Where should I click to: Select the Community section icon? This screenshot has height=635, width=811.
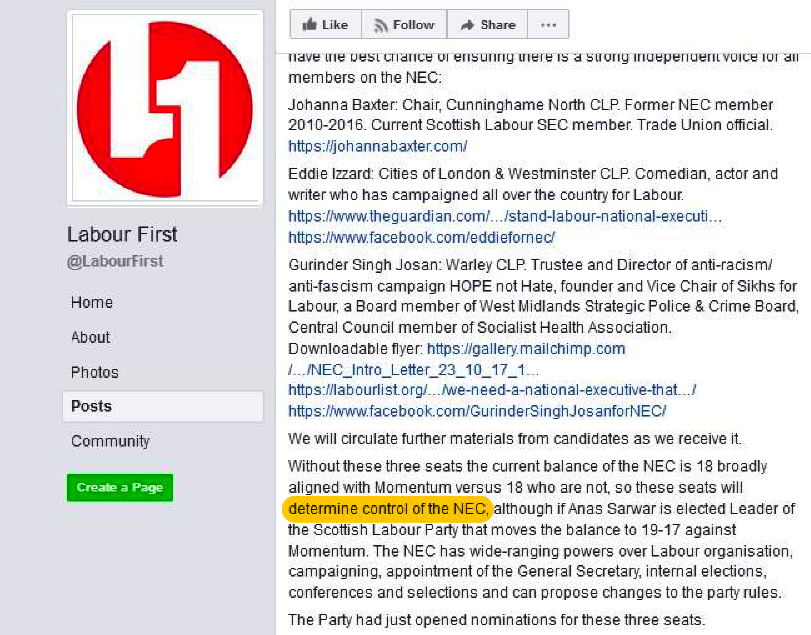coord(110,441)
